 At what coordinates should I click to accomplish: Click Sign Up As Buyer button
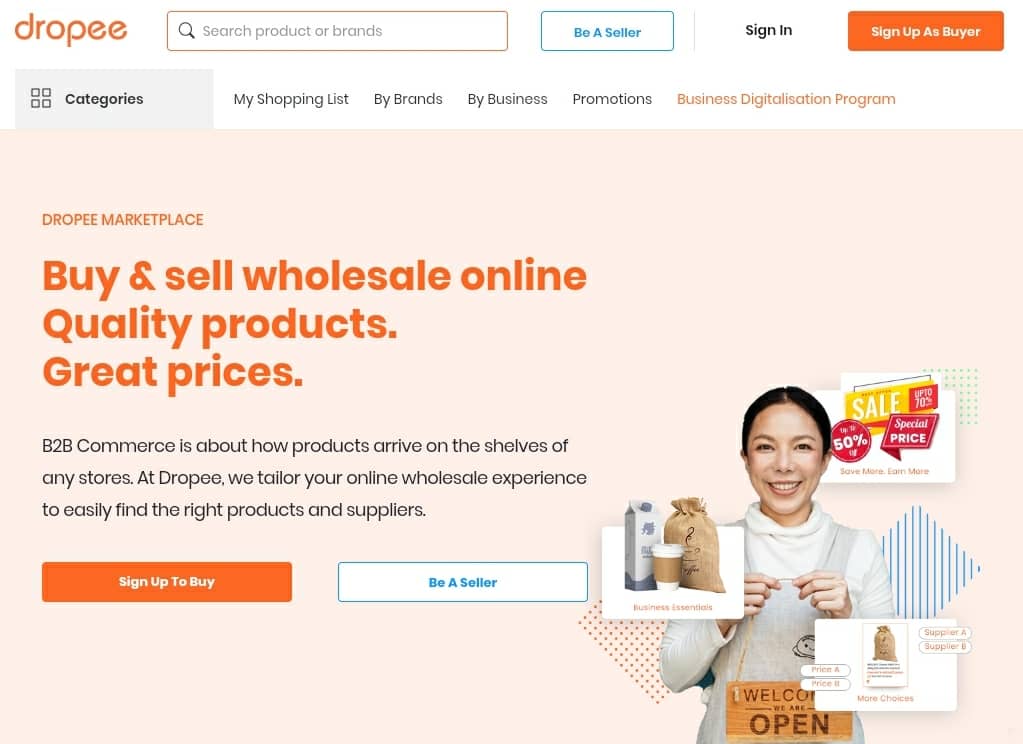[926, 31]
